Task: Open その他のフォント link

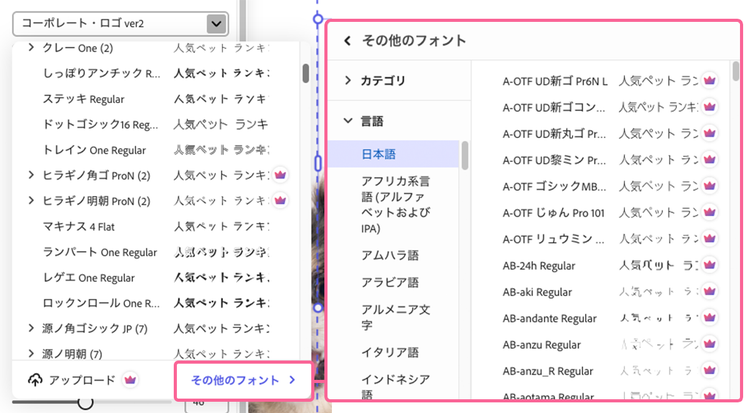Action: [243, 380]
